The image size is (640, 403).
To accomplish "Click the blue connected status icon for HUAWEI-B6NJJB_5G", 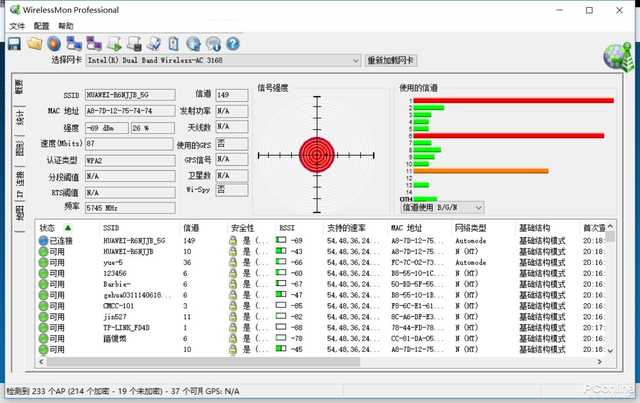I will pyautogui.click(x=43, y=241).
